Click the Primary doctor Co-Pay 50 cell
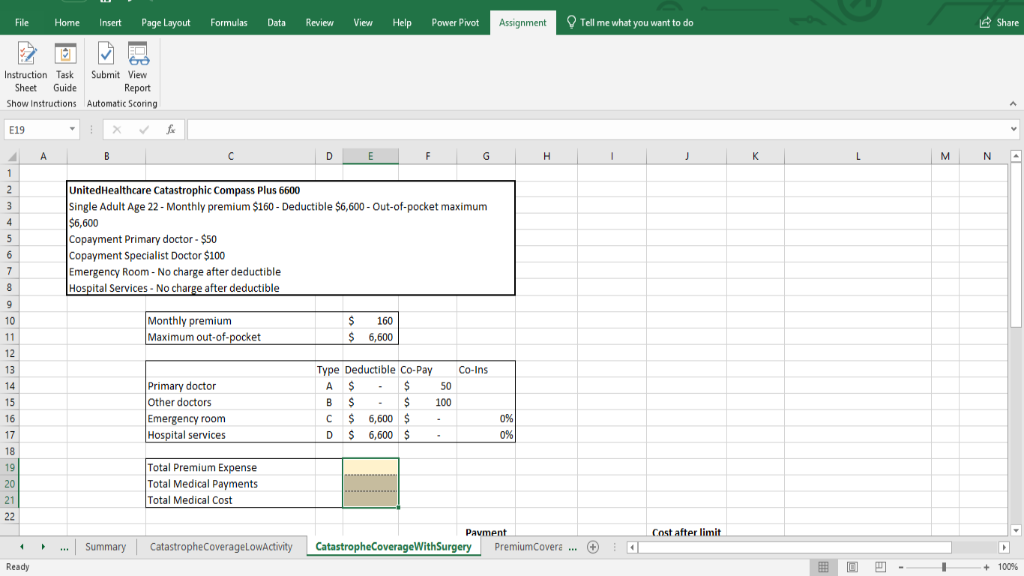 click(x=428, y=386)
